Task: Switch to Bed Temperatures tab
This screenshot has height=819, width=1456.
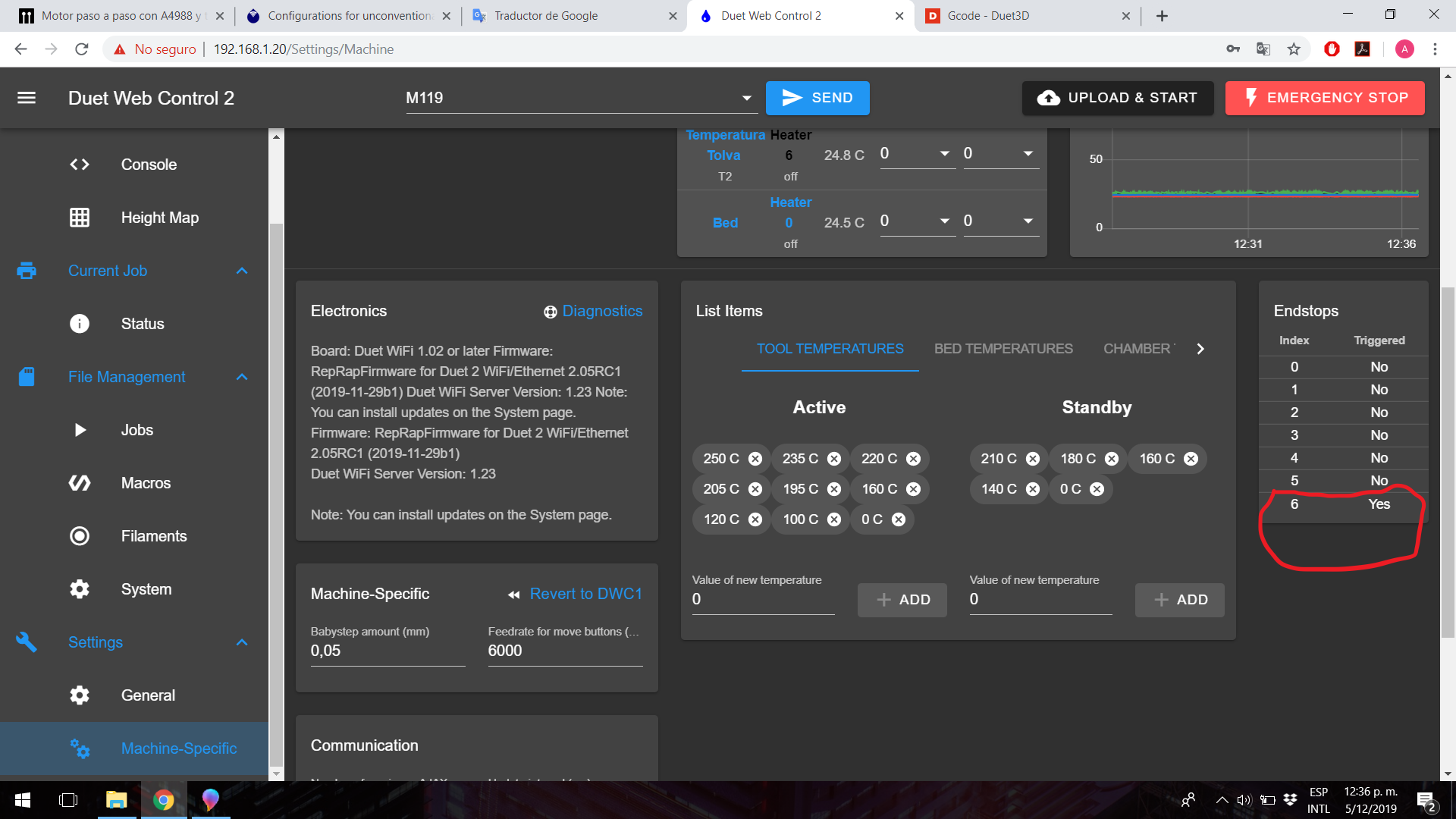Action: click(x=1003, y=349)
